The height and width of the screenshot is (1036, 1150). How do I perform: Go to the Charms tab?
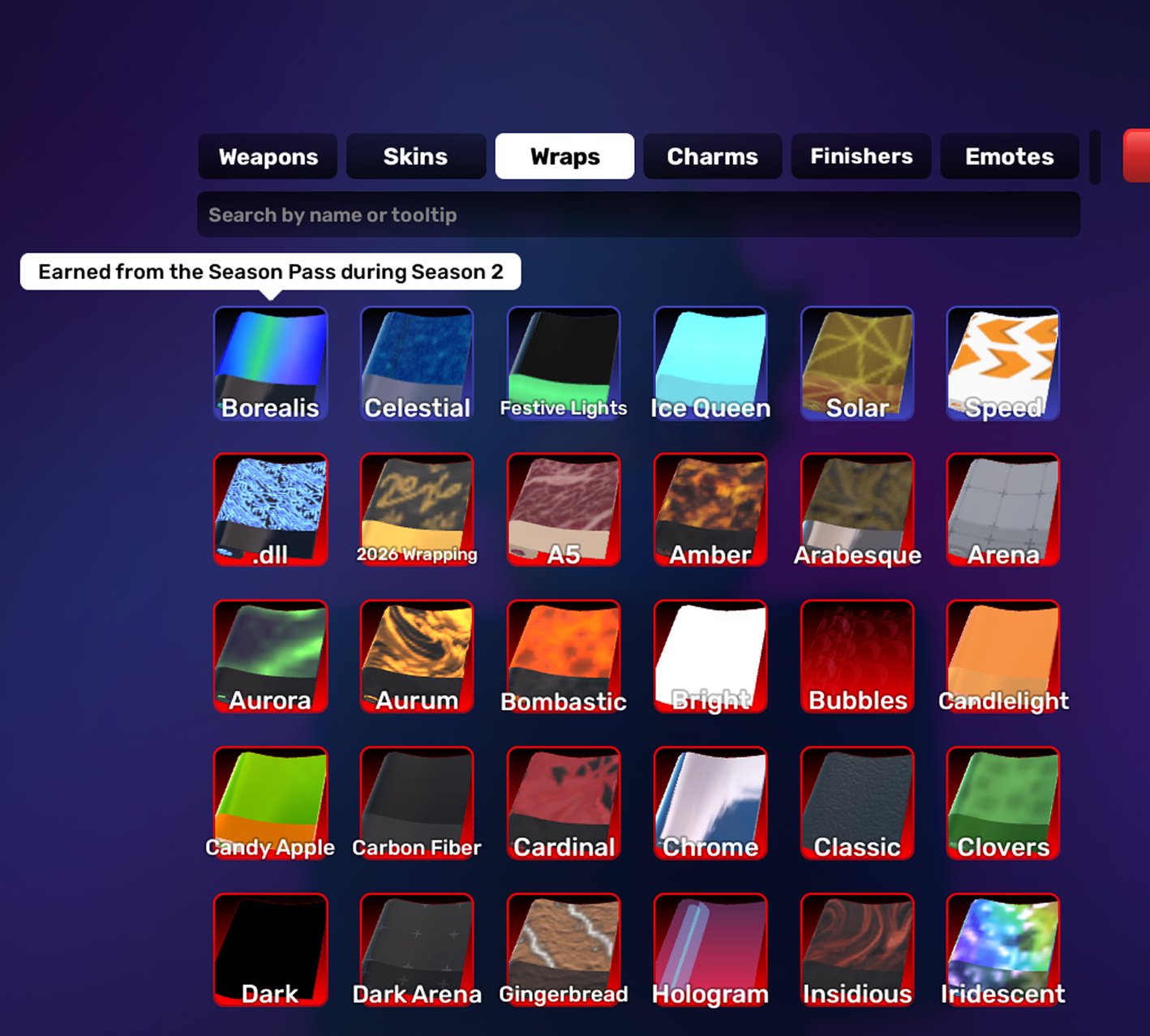[x=713, y=156]
